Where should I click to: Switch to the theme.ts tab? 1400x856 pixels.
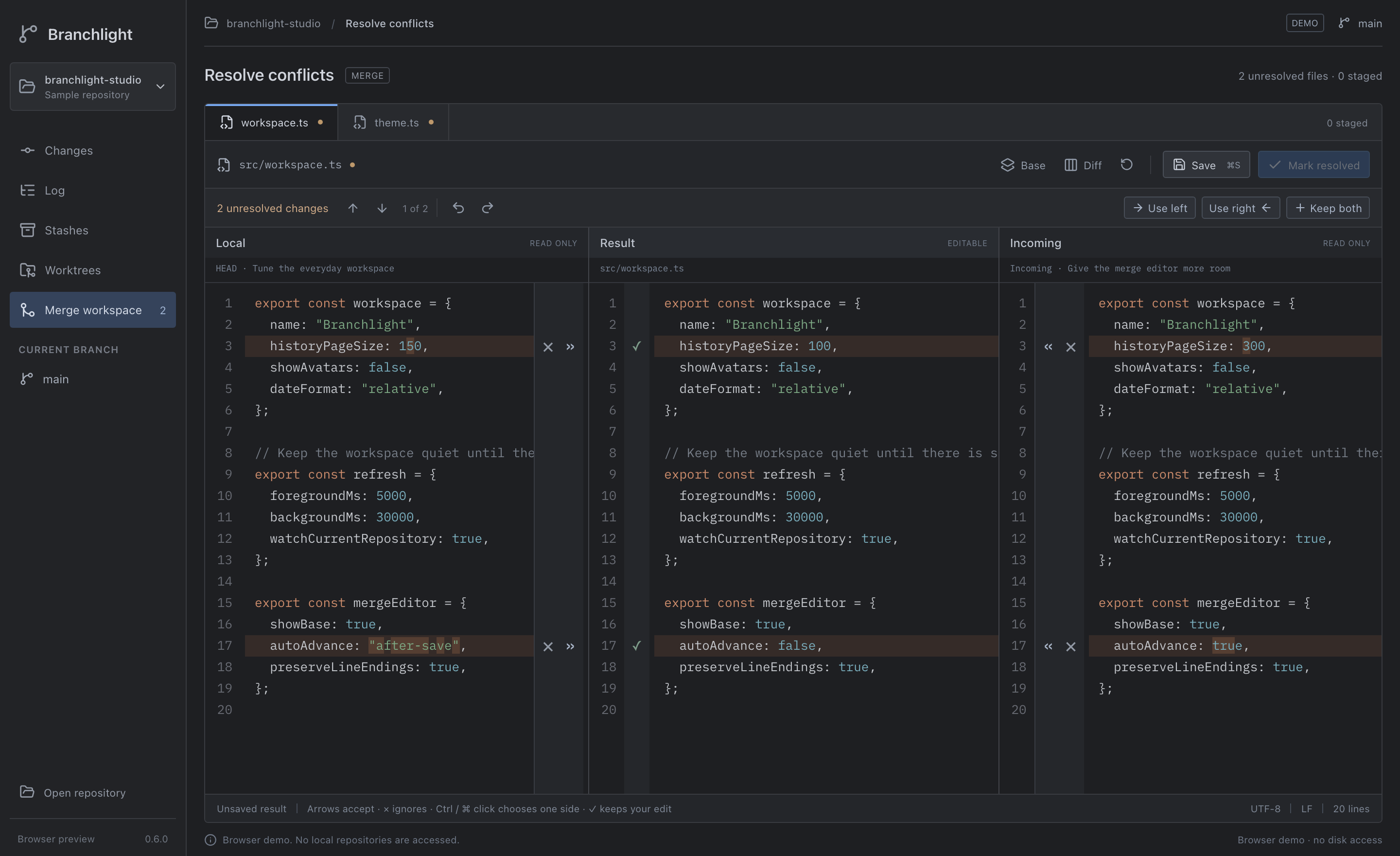click(x=393, y=123)
